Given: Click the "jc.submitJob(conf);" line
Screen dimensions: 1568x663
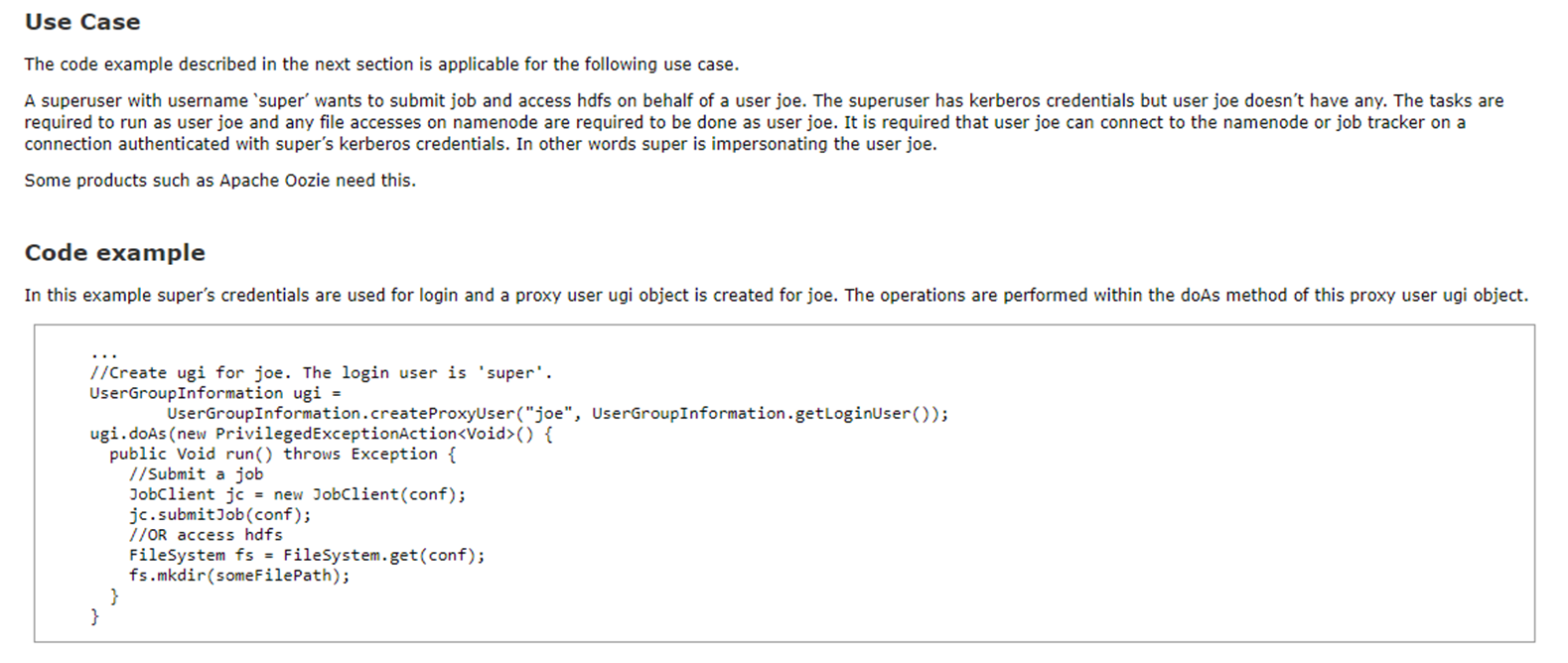Looking at the screenshot, I should pyautogui.click(x=219, y=515).
